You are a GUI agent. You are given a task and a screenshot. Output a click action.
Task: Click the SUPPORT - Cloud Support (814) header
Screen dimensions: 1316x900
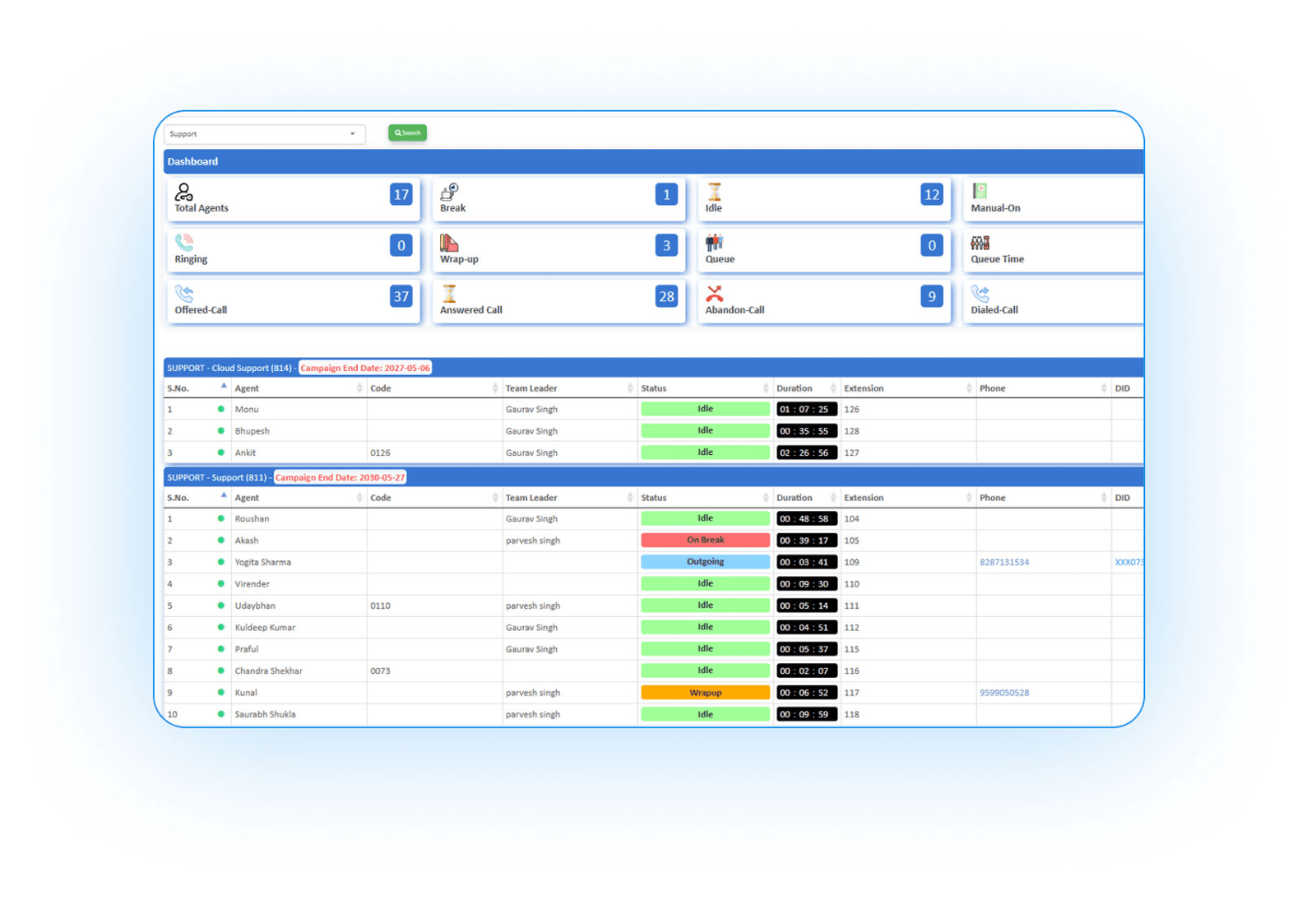point(229,368)
